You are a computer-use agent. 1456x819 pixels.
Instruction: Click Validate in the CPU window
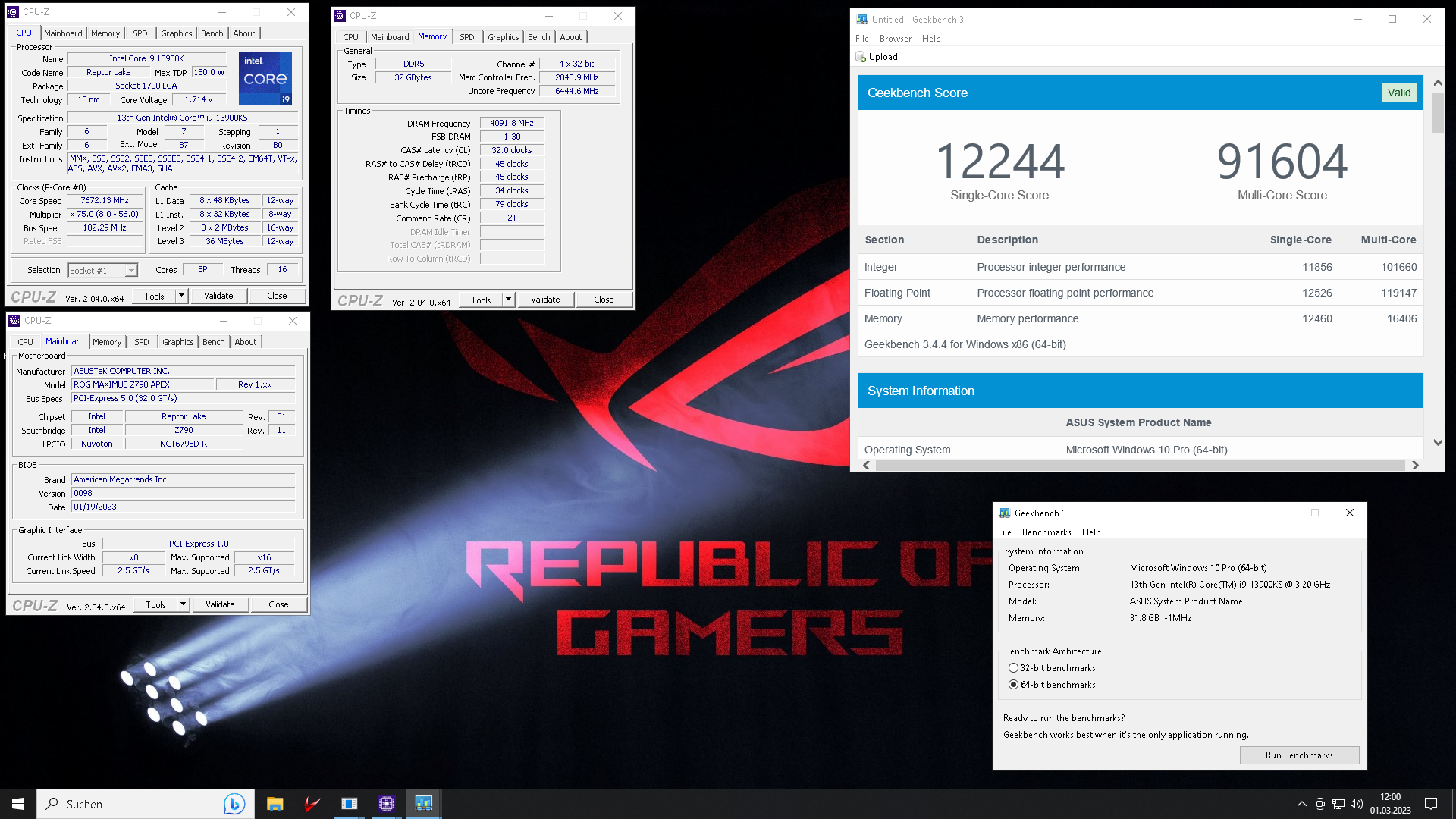(x=218, y=296)
